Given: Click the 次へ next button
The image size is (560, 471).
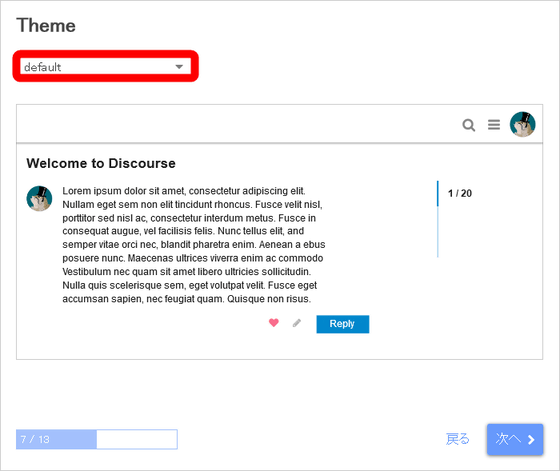Looking at the screenshot, I should 515,439.
